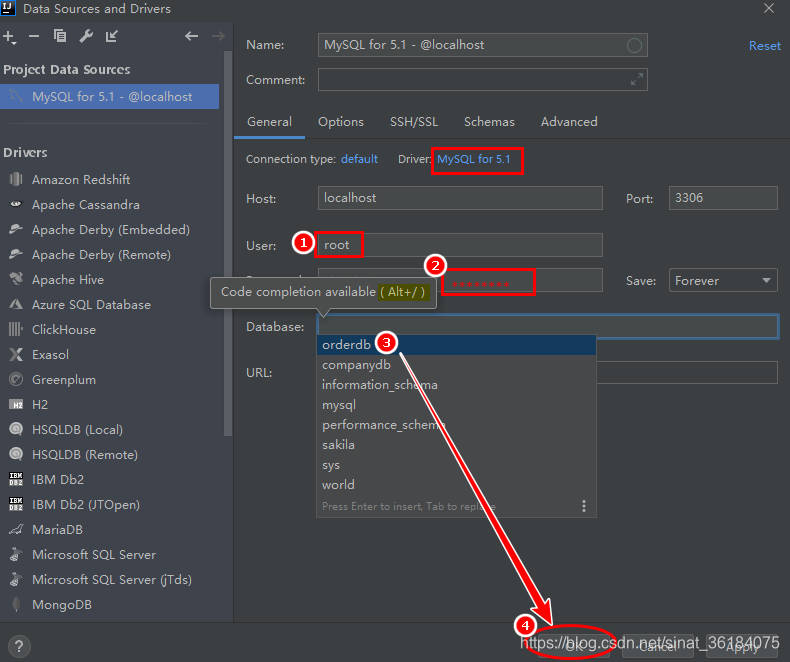Click the default connection type link

[359, 159]
